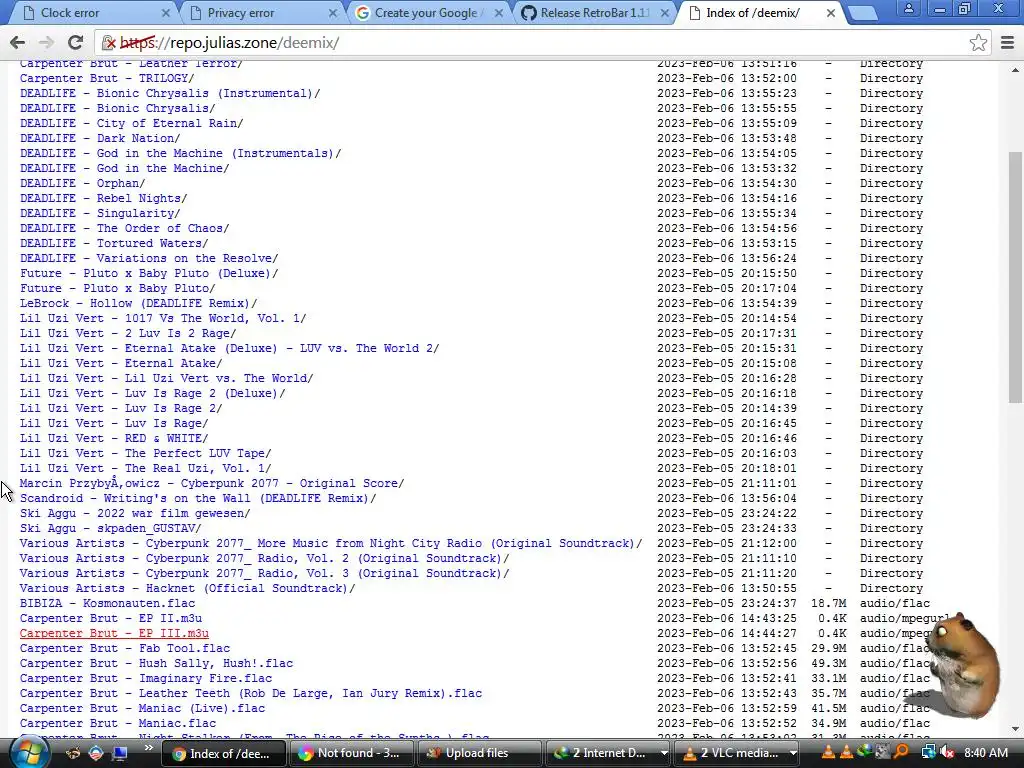Click the muted volume tray icon
This screenshot has width=1024, height=768.
948,753
